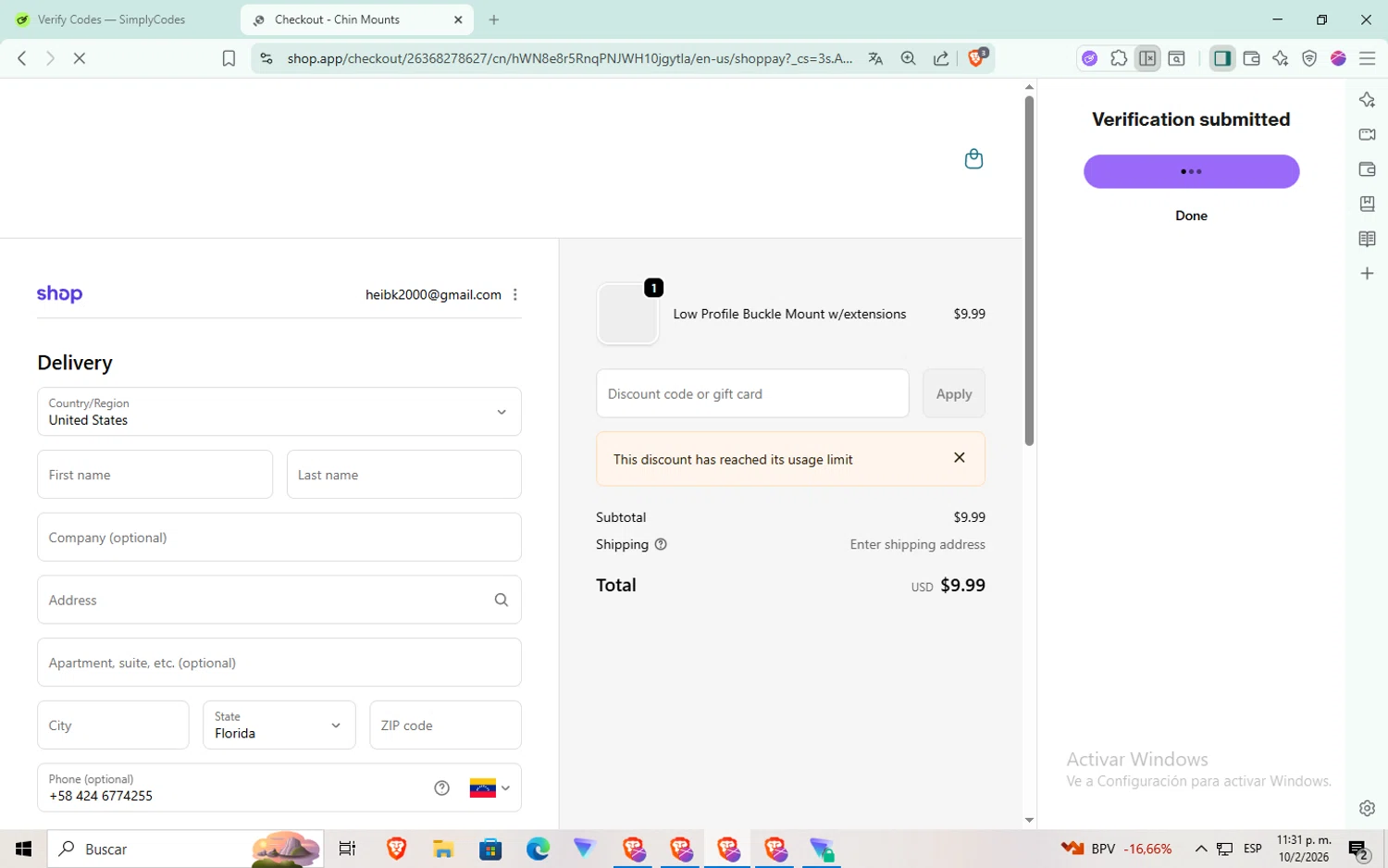Click the tab search window icon in toolbar
Screen dimensions: 1388x868
[x=1177, y=58]
